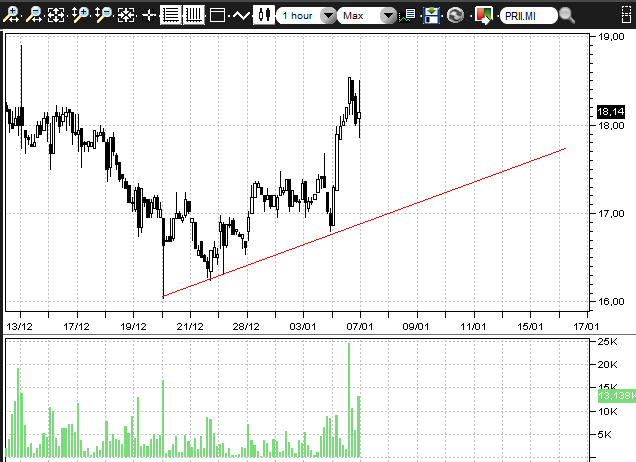
Task: Click the 10K volume axis label
Action: (x=608, y=411)
